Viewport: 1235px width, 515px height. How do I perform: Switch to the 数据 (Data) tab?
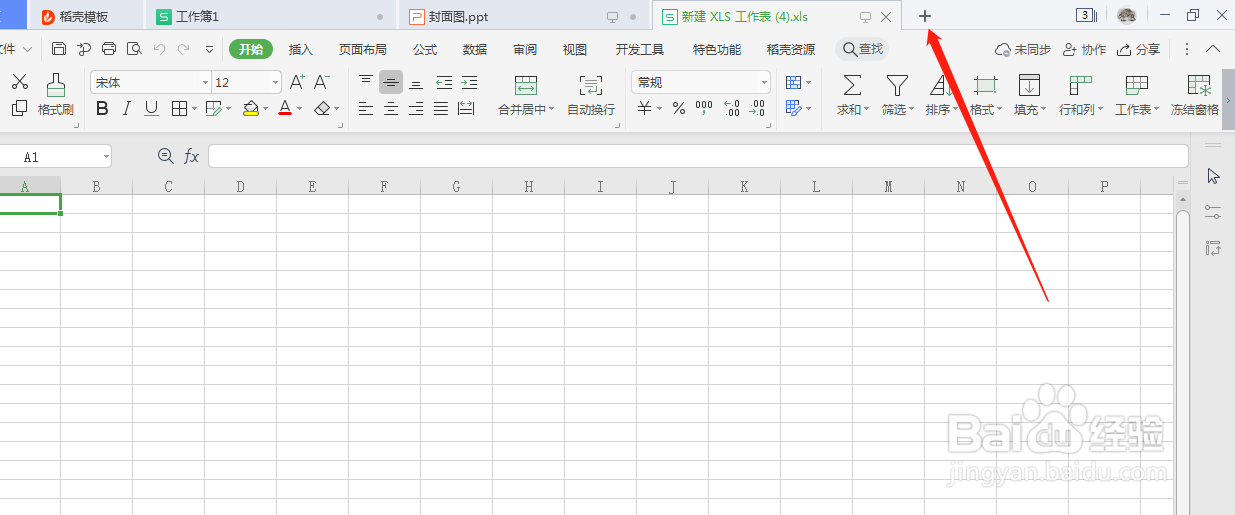coord(475,49)
